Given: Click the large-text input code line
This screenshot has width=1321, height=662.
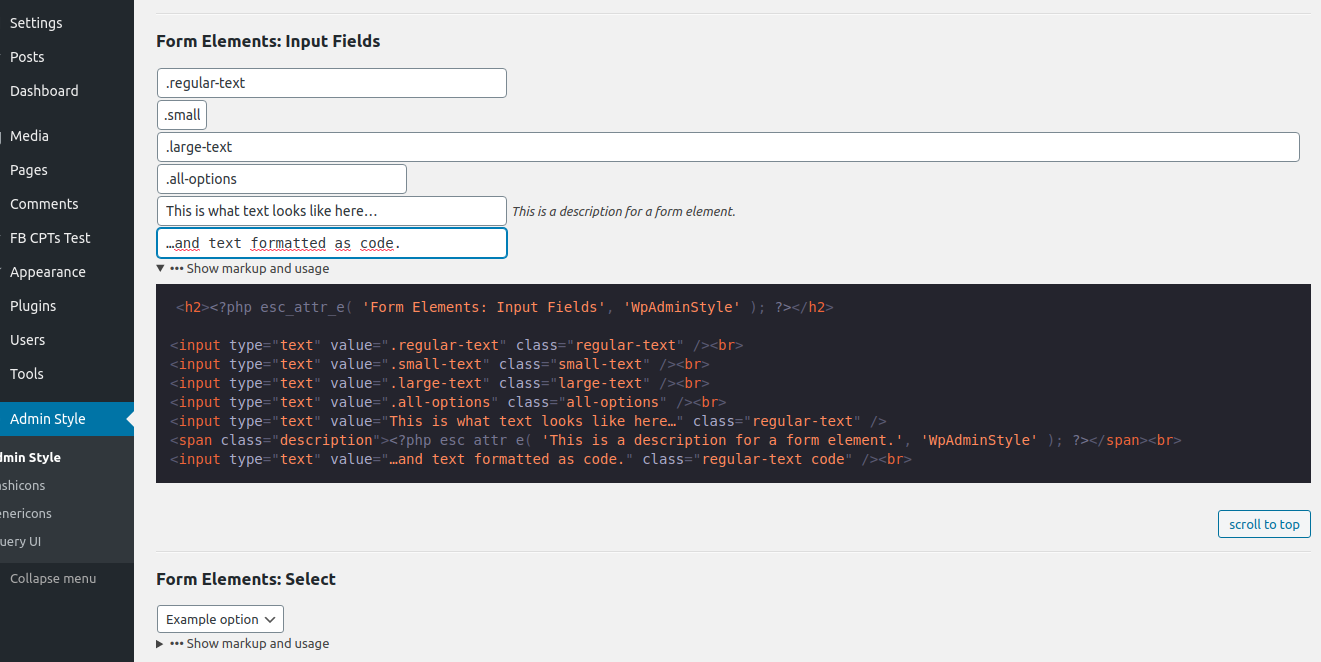Looking at the screenshot, I should [x=440, y=383].
